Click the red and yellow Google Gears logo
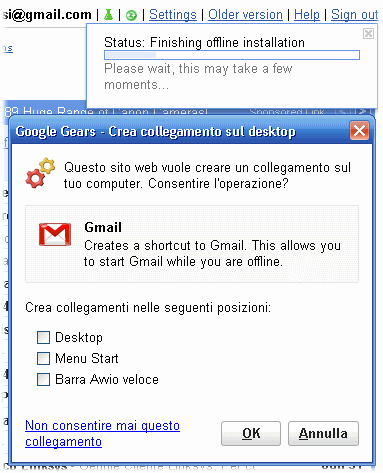Viewport: 383px width, 473px height. 40,173
